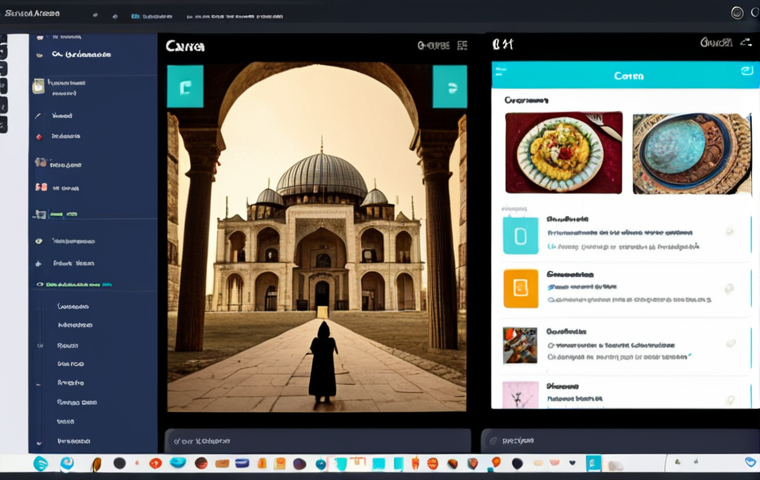Click the teal square button at the mosque photo's top-right
This screenshot has width=760, height=480.
coord(450,87)
